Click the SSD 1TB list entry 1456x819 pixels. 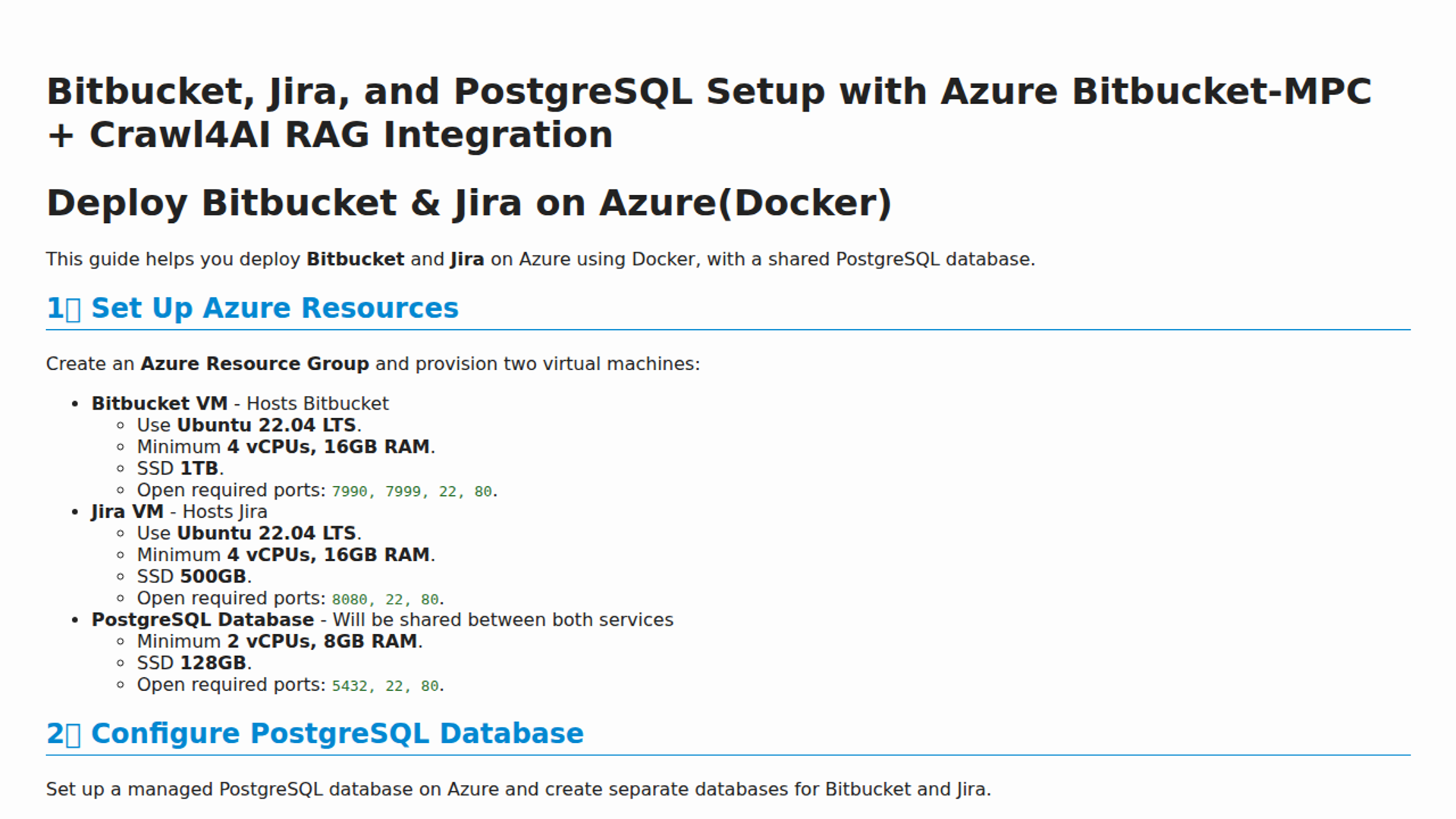pos(180,469)
